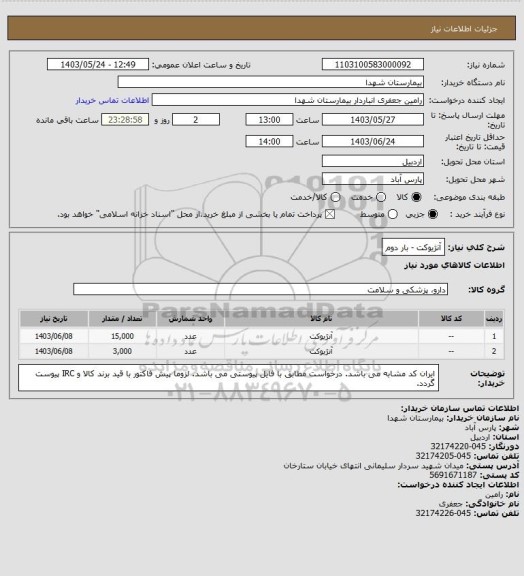Open the buyer contact information link

click(x=112, y=100)
